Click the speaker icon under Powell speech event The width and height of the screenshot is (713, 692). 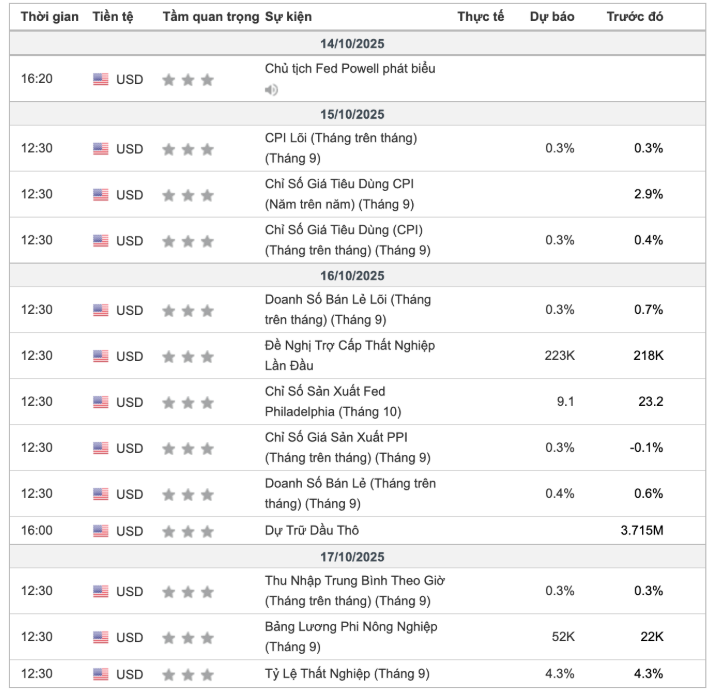[271, 90]
